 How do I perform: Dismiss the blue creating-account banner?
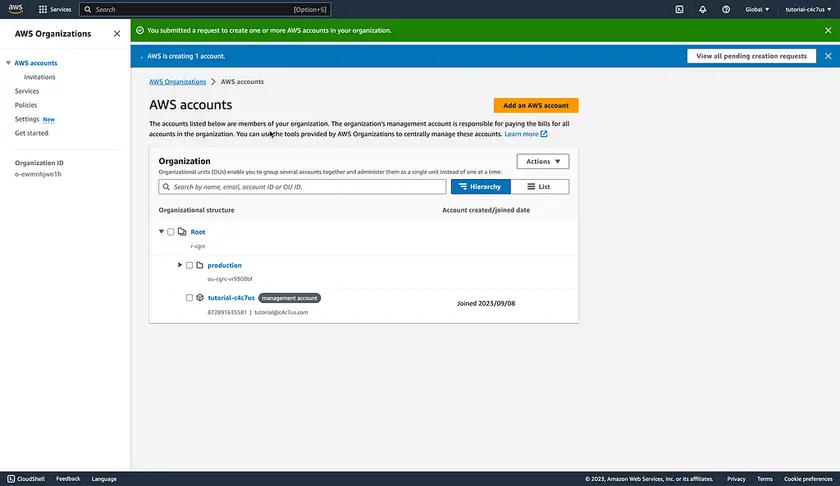point(828,56)
